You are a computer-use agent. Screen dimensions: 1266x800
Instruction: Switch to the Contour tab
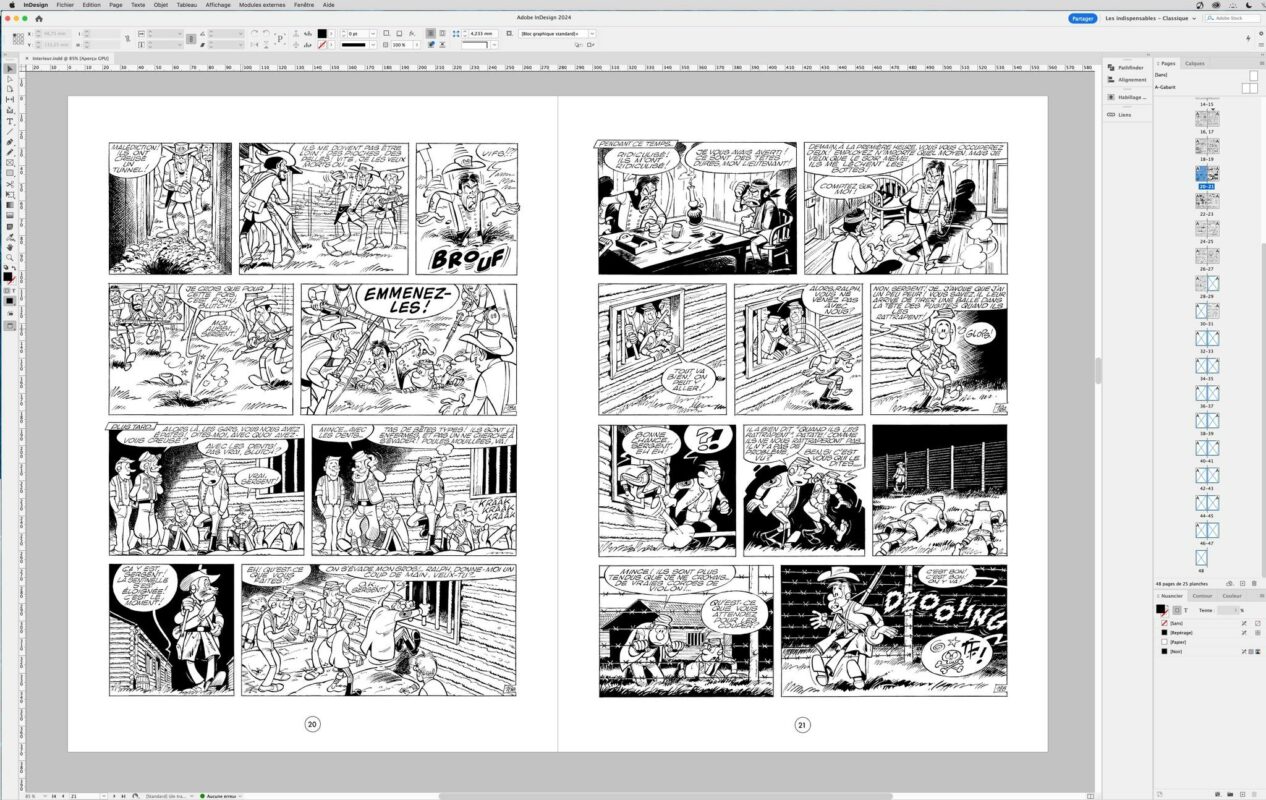[1201, 595]
